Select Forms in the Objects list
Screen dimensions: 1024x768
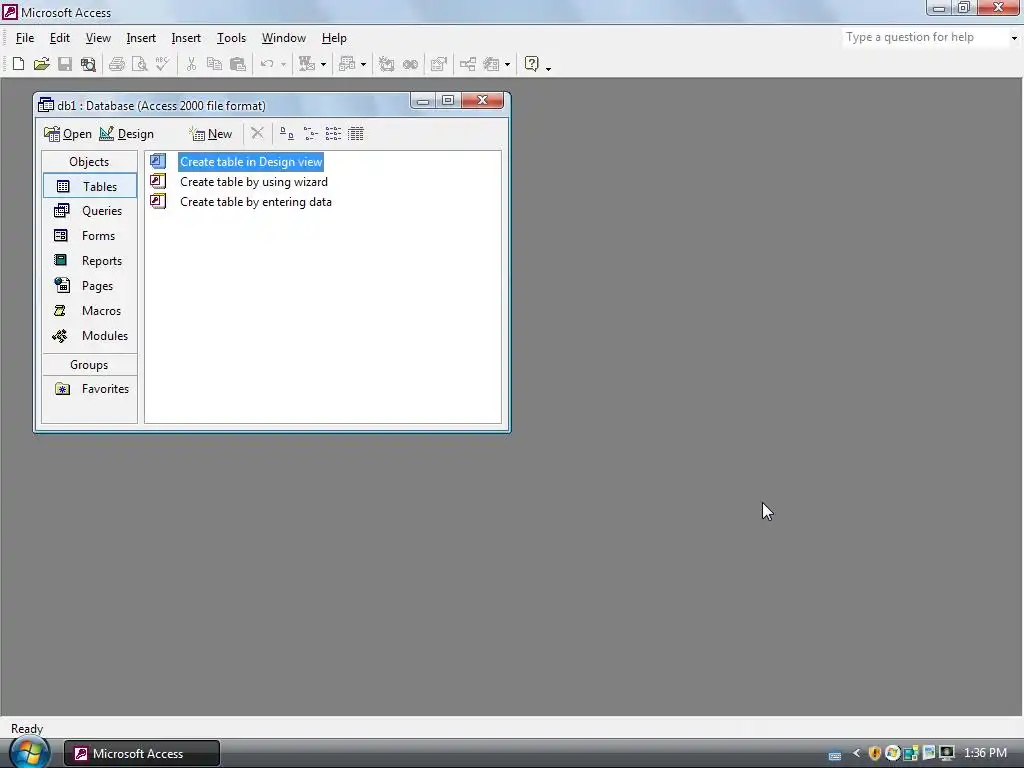(89, 236)
